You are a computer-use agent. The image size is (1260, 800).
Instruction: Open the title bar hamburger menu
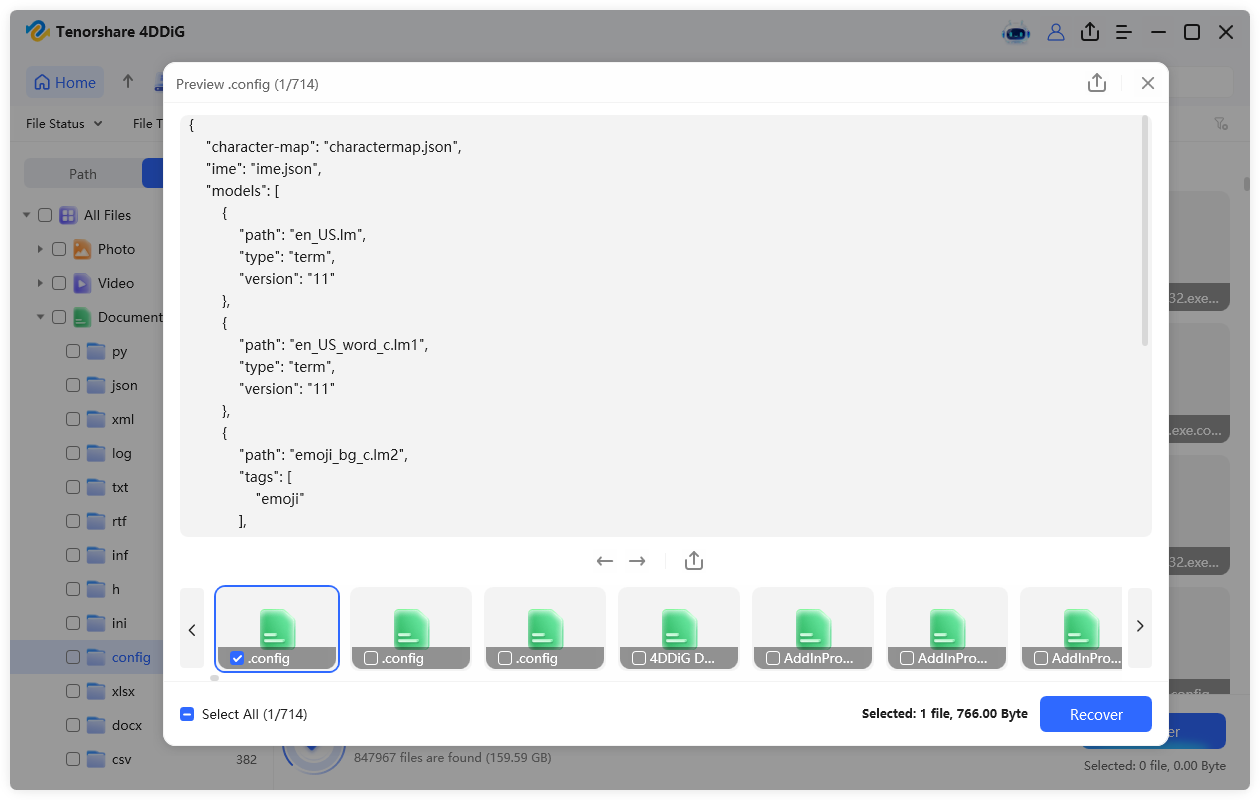(1124, 32)
